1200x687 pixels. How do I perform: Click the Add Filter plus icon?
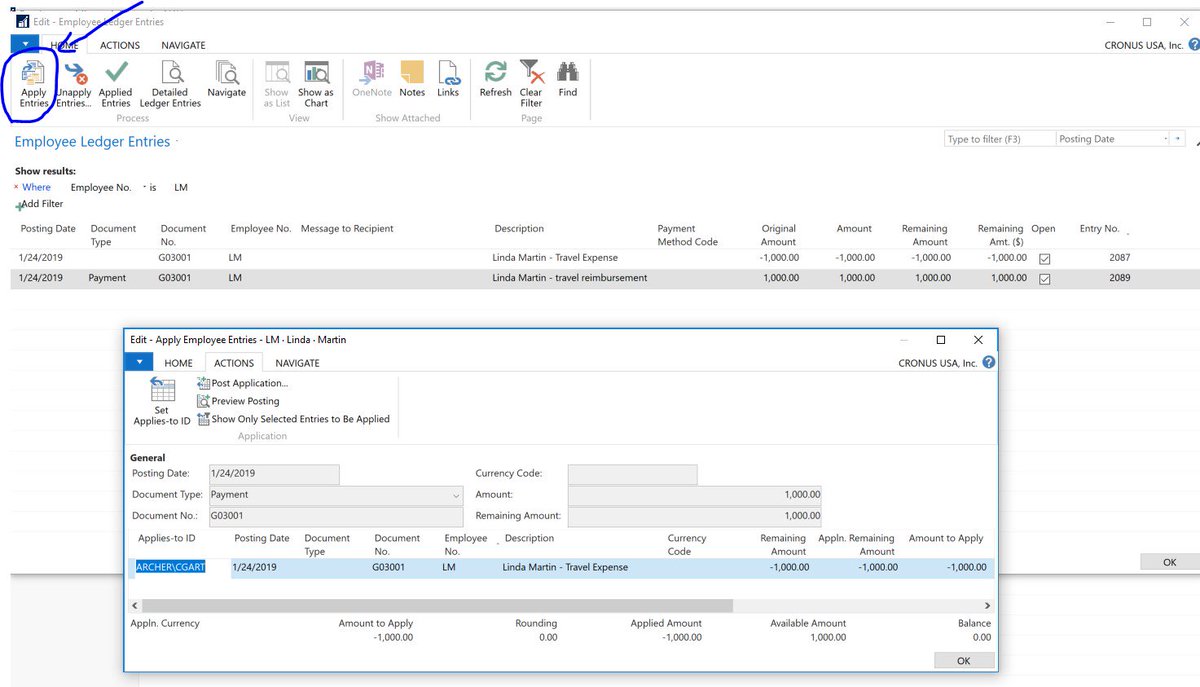tap(19, 205)
